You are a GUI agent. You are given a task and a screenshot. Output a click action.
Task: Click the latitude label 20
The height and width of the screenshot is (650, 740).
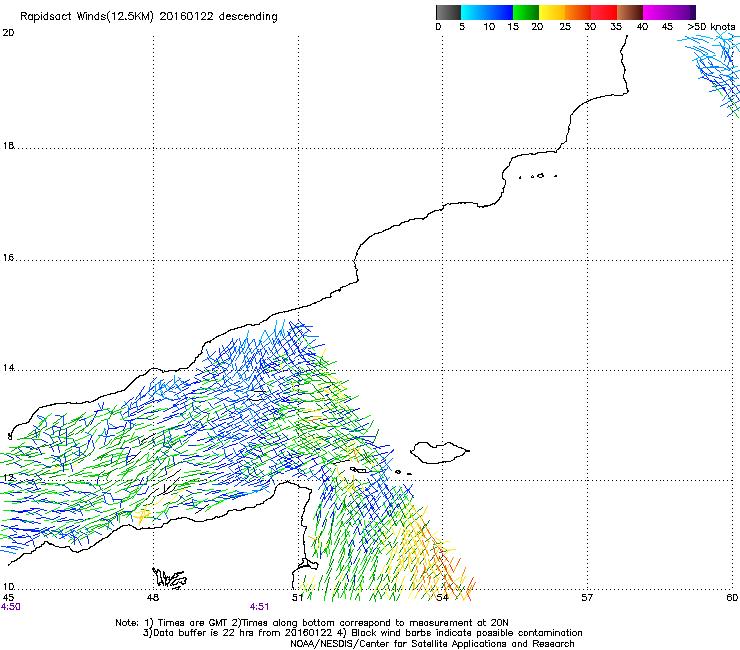[8, 33]
